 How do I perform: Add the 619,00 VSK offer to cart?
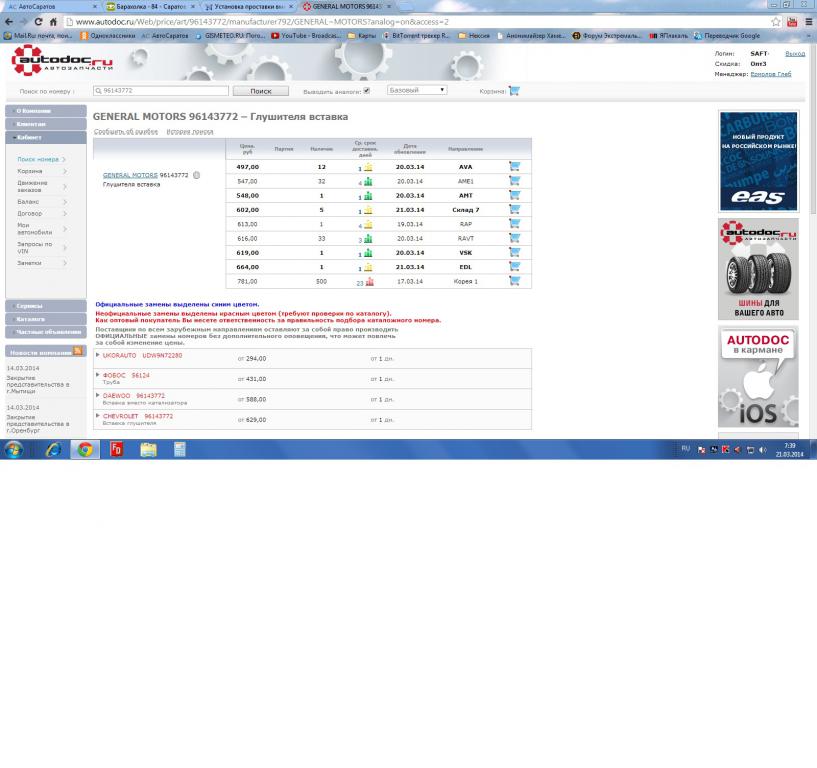click(514, 252)
